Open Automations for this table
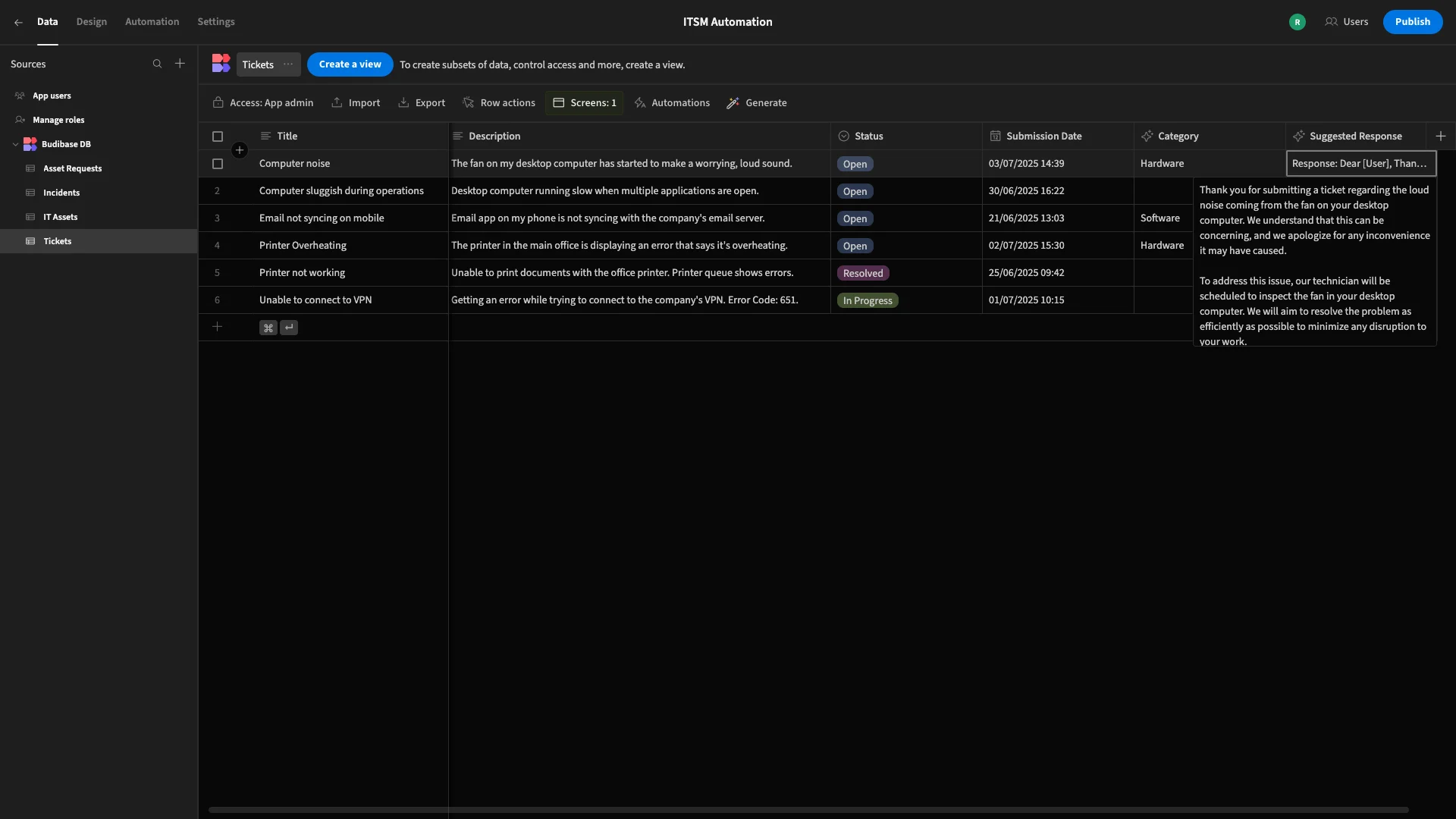Screen dimensions: 1456x819 coord(672,103)
